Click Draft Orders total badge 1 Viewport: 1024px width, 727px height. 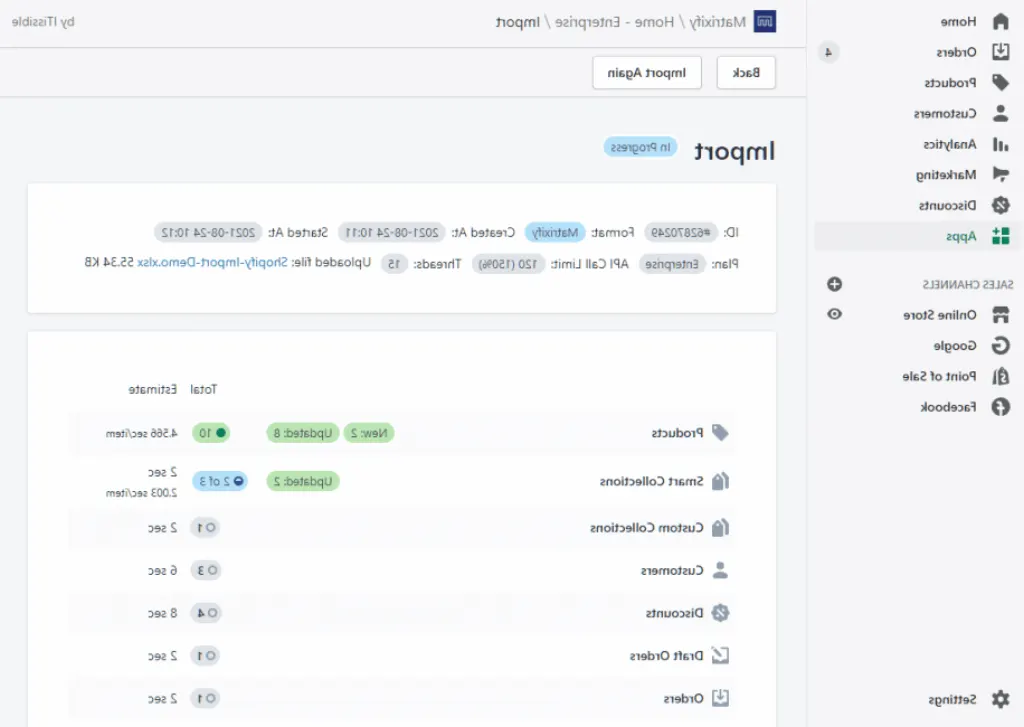pos(205,655)
